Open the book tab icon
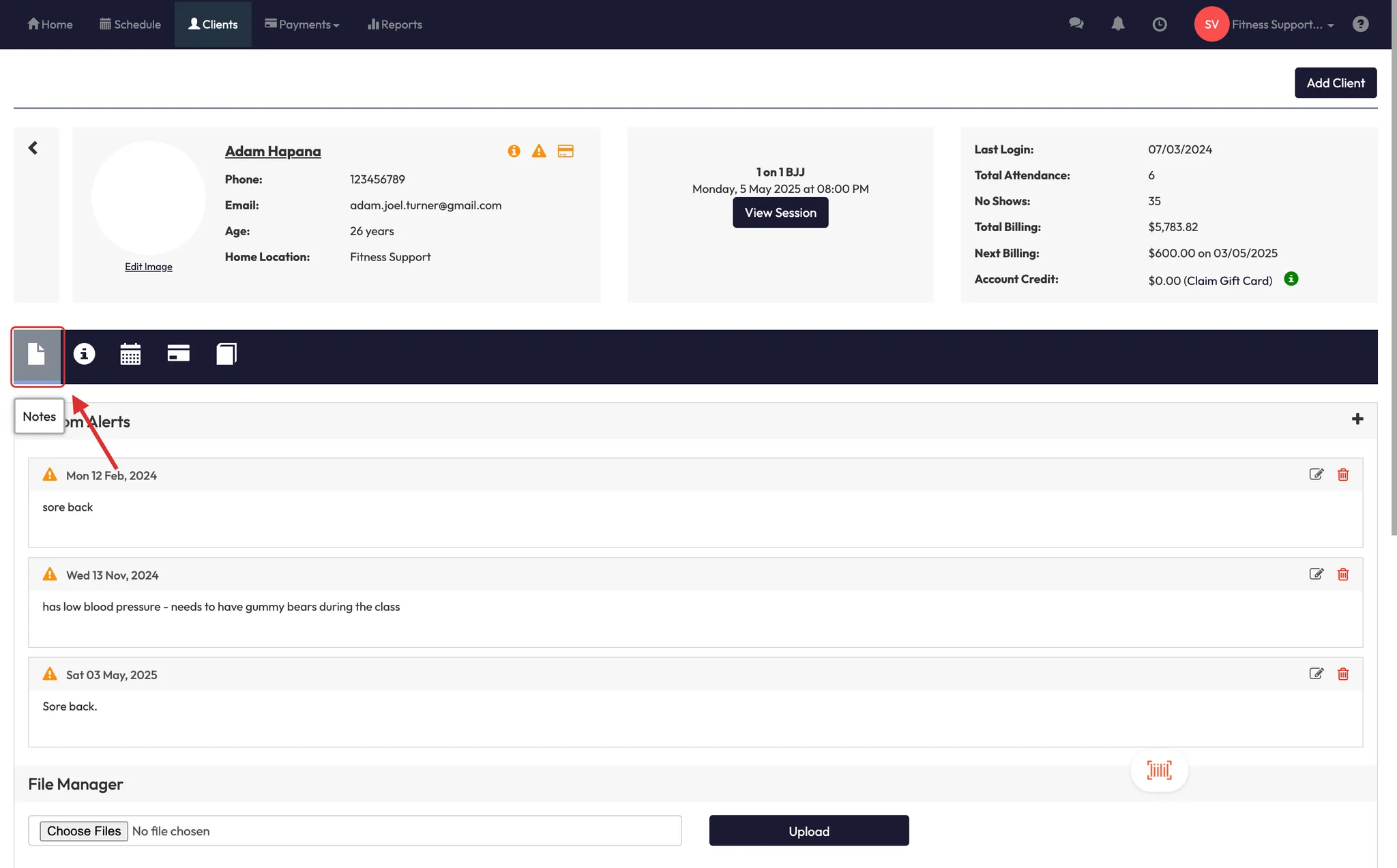The height and width of the screenshot is (868, 1397). coord(226,354)
